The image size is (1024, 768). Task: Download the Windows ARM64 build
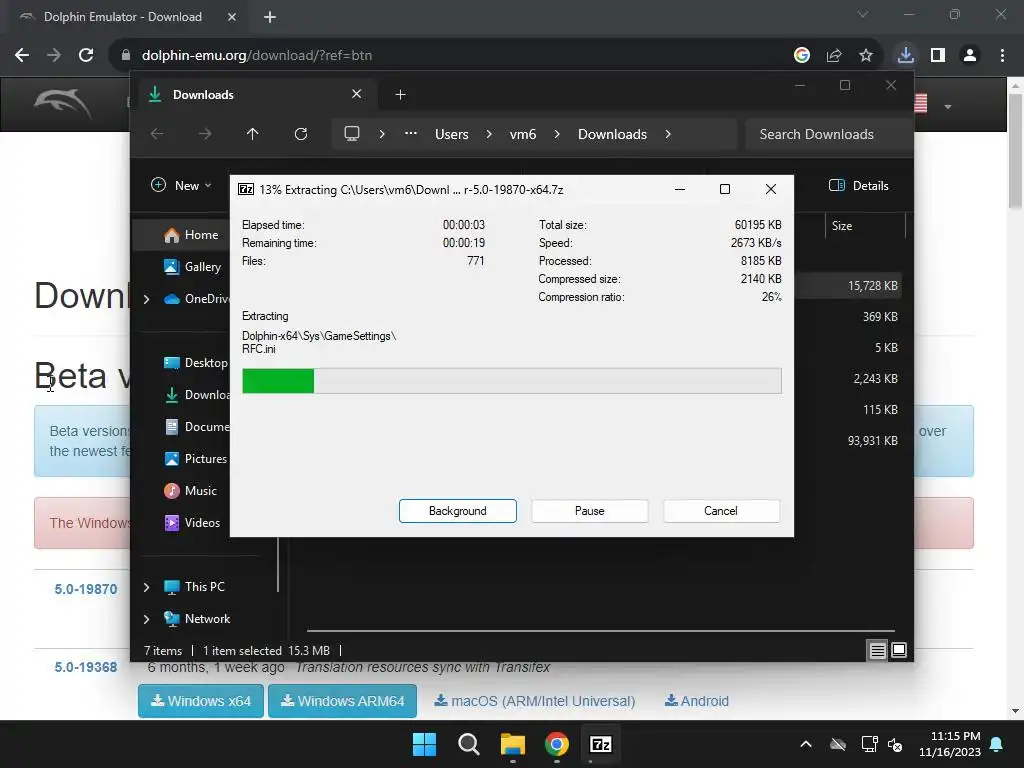pyautogui.click(x=342, y=701)
